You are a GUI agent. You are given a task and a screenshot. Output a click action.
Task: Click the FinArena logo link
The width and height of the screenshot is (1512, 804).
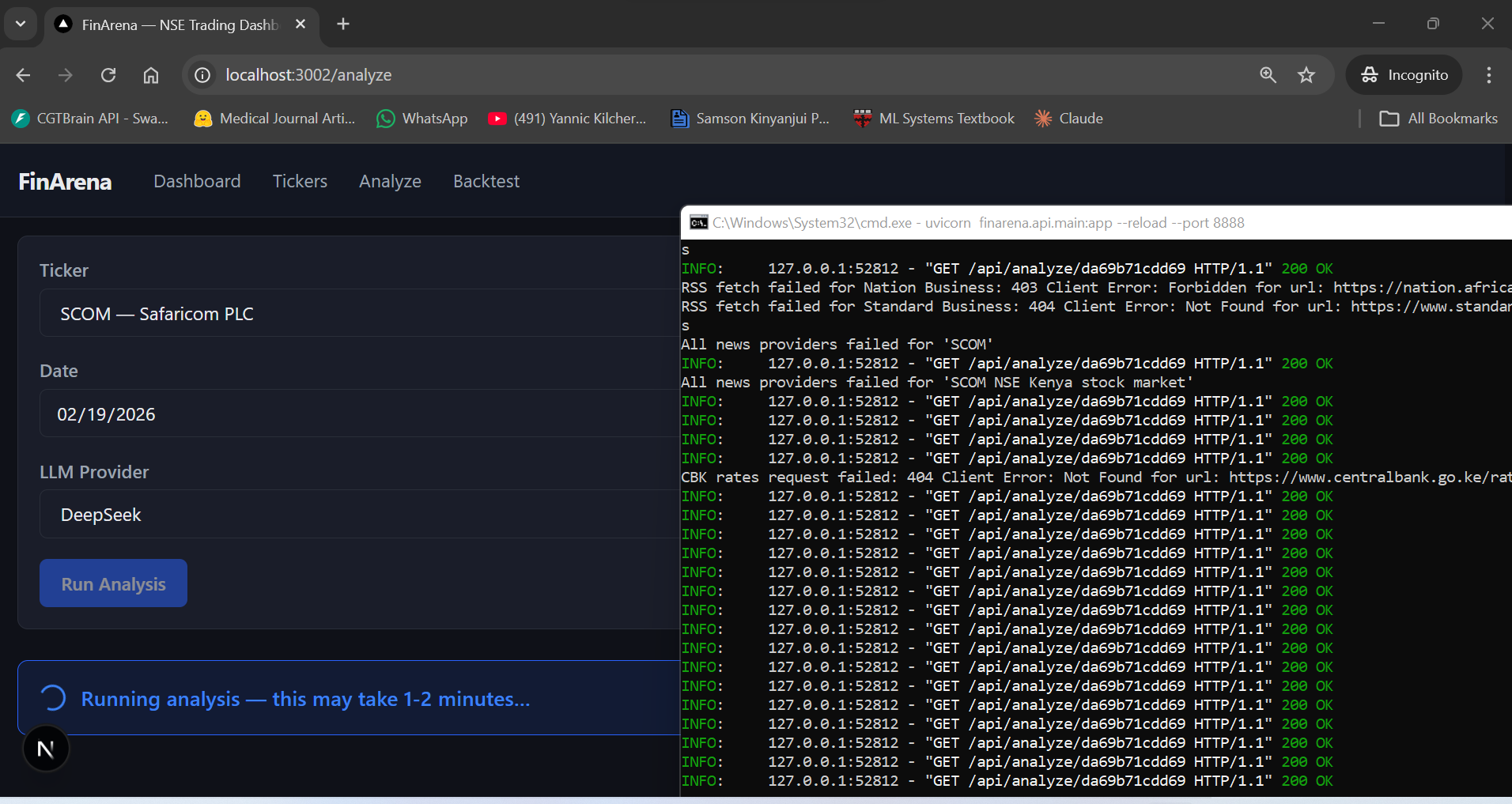(65, 182)
